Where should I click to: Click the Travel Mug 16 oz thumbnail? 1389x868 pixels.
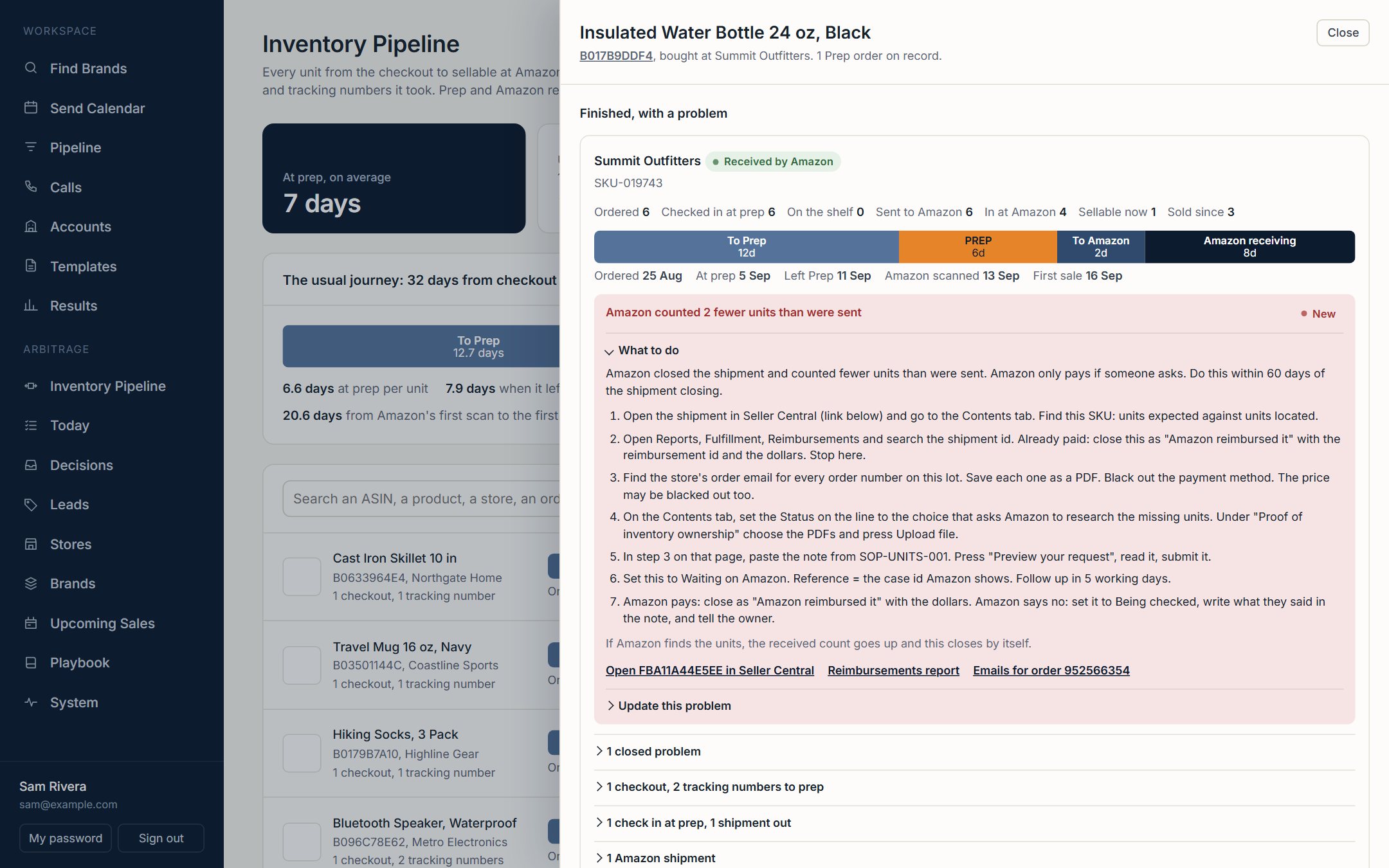pyautogui.click(x=302, y=665)
